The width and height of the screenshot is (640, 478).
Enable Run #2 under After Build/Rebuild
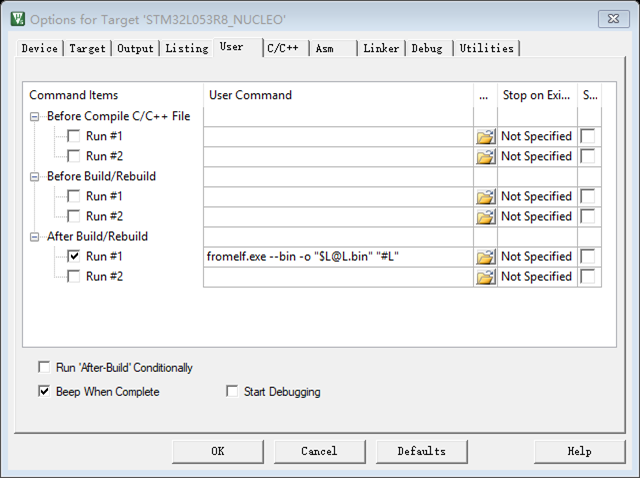74,276
